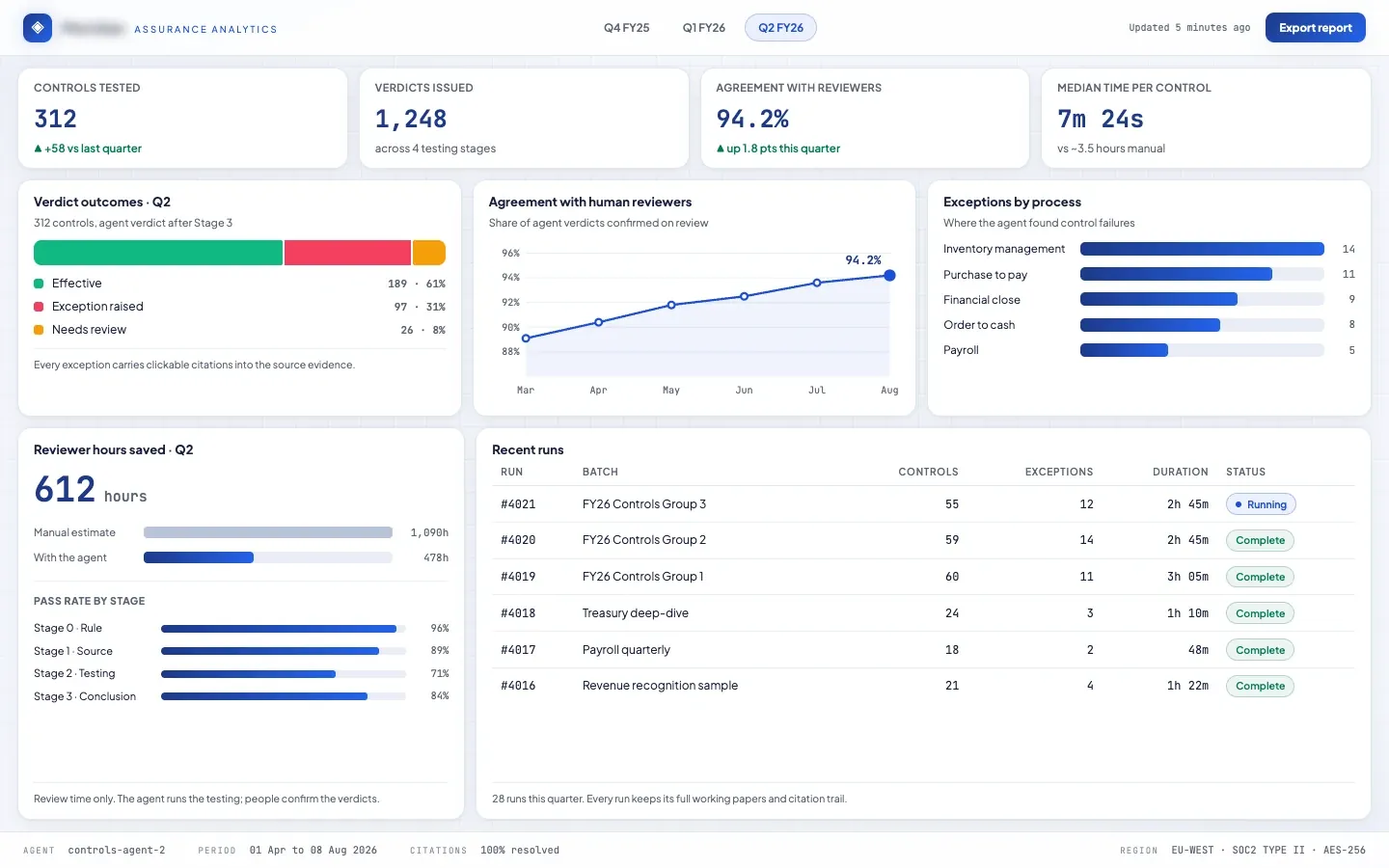
Task: Click the Jul data point on the agreement chart
Action: pos(817,283)
